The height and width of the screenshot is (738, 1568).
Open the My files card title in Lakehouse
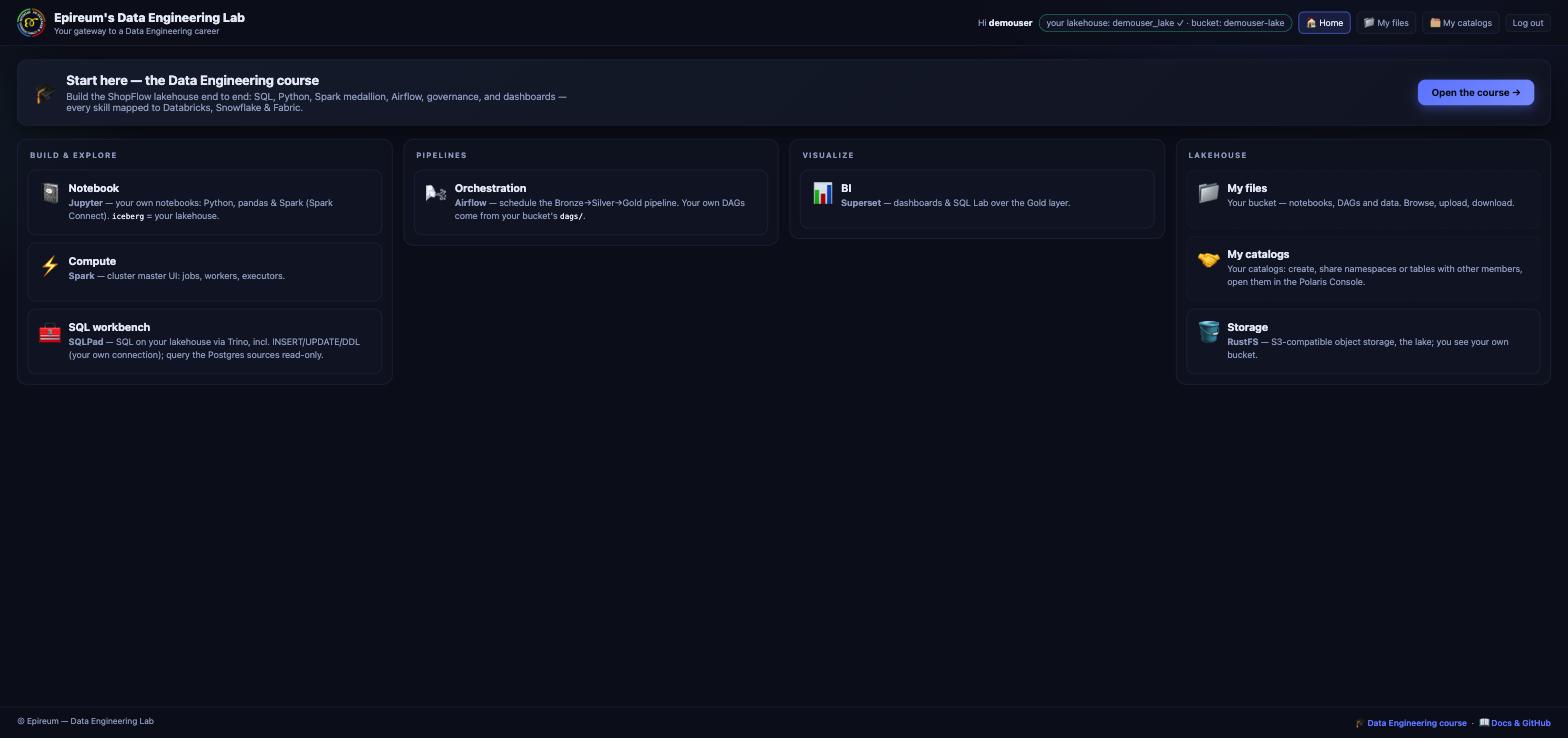coord(1247,188)
